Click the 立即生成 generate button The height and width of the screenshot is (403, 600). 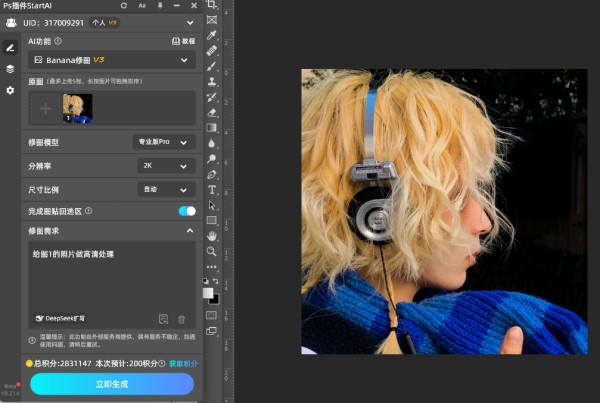pos(111,385)
